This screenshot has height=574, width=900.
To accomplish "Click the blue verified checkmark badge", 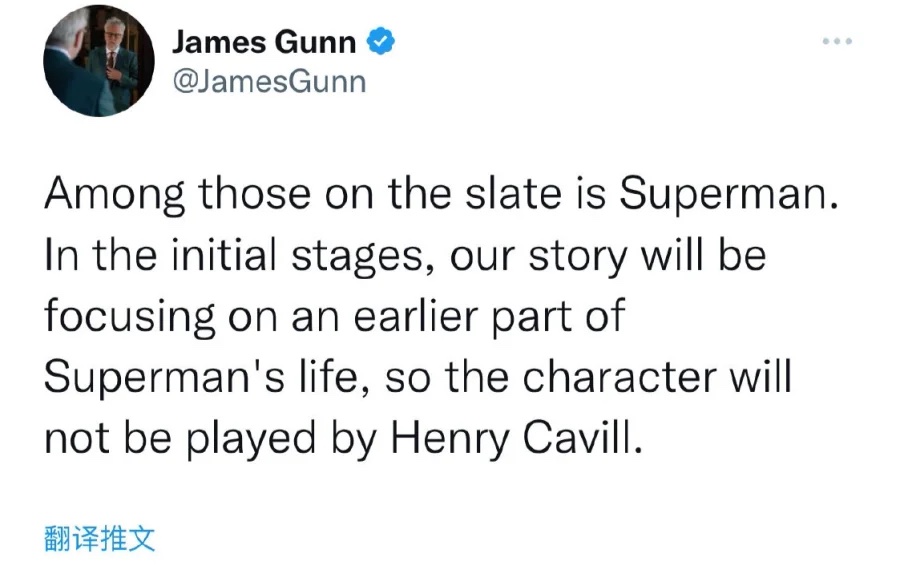I will 381,41.
